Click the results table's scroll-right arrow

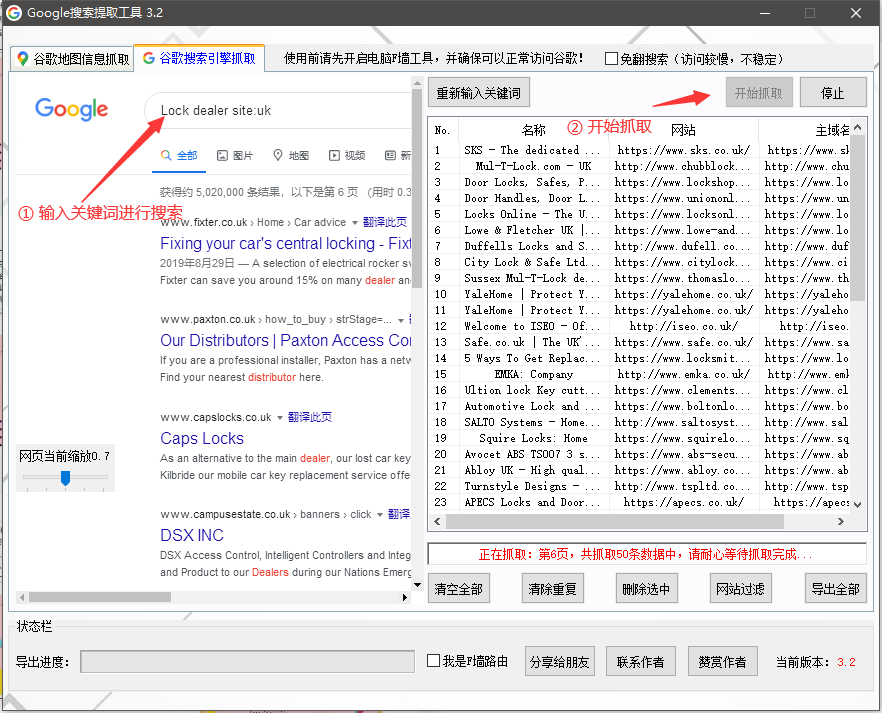pyautogui.click(x=841, y=522)
